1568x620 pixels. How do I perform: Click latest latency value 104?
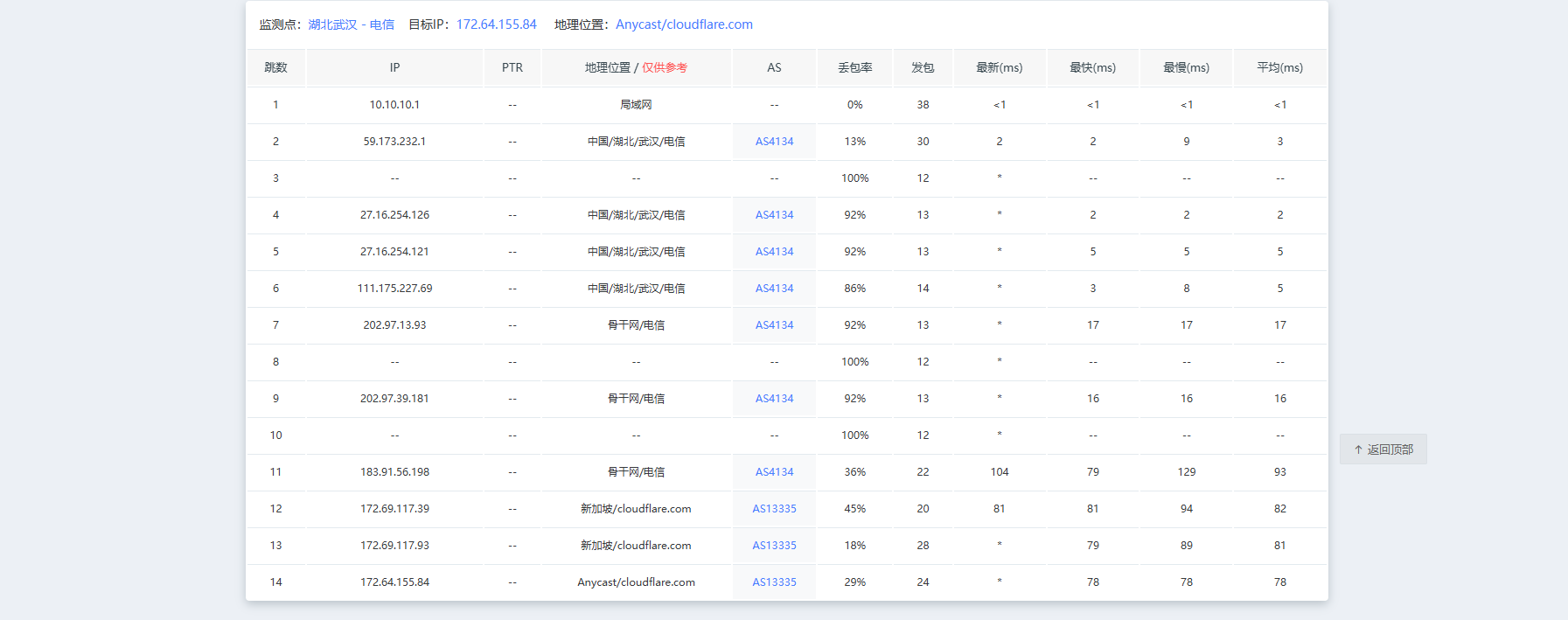[1000, 472]
